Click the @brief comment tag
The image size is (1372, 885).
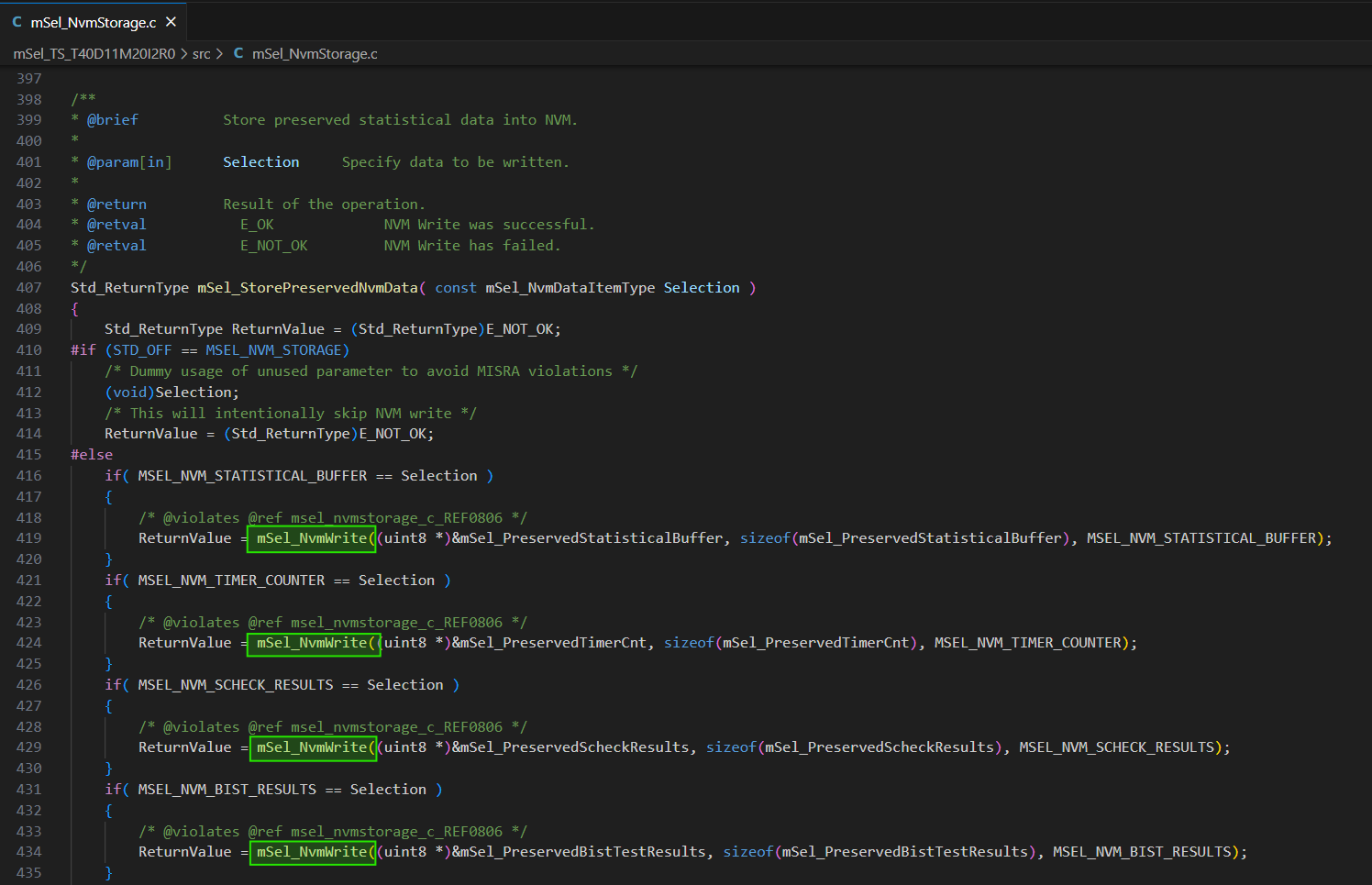point(113,120)
